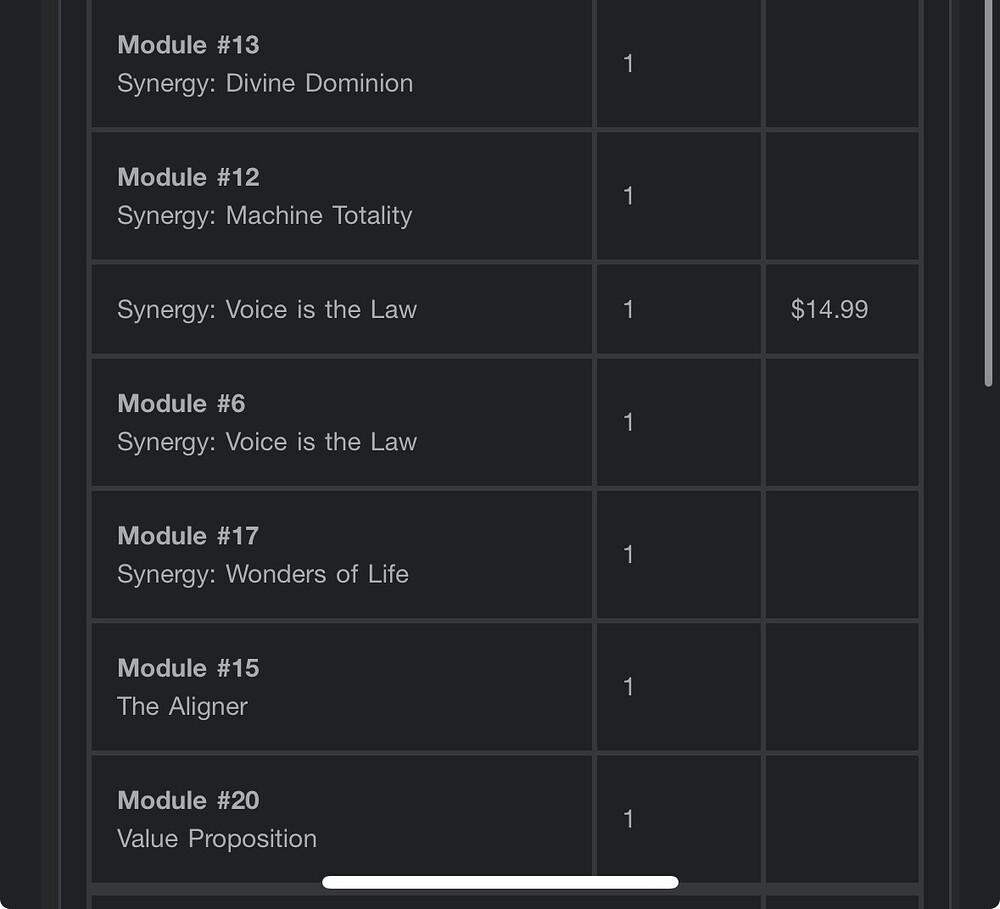Click The Aligner item name
The height and width of the screenshot is (909, 1000).
(x=182, y=707)
